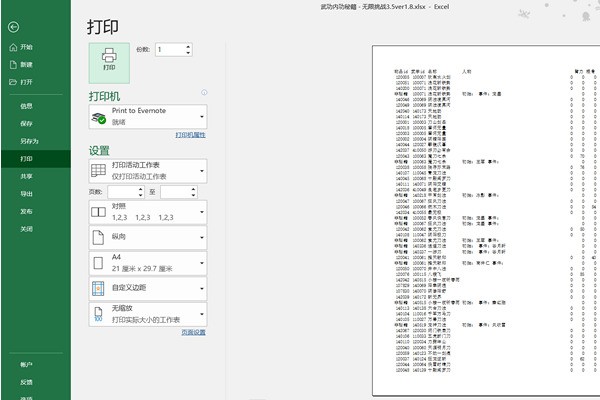Viewport: 600px width, 400px height.
Task: Select the Save (保存) menu item
Action: (x=36, y=124)
